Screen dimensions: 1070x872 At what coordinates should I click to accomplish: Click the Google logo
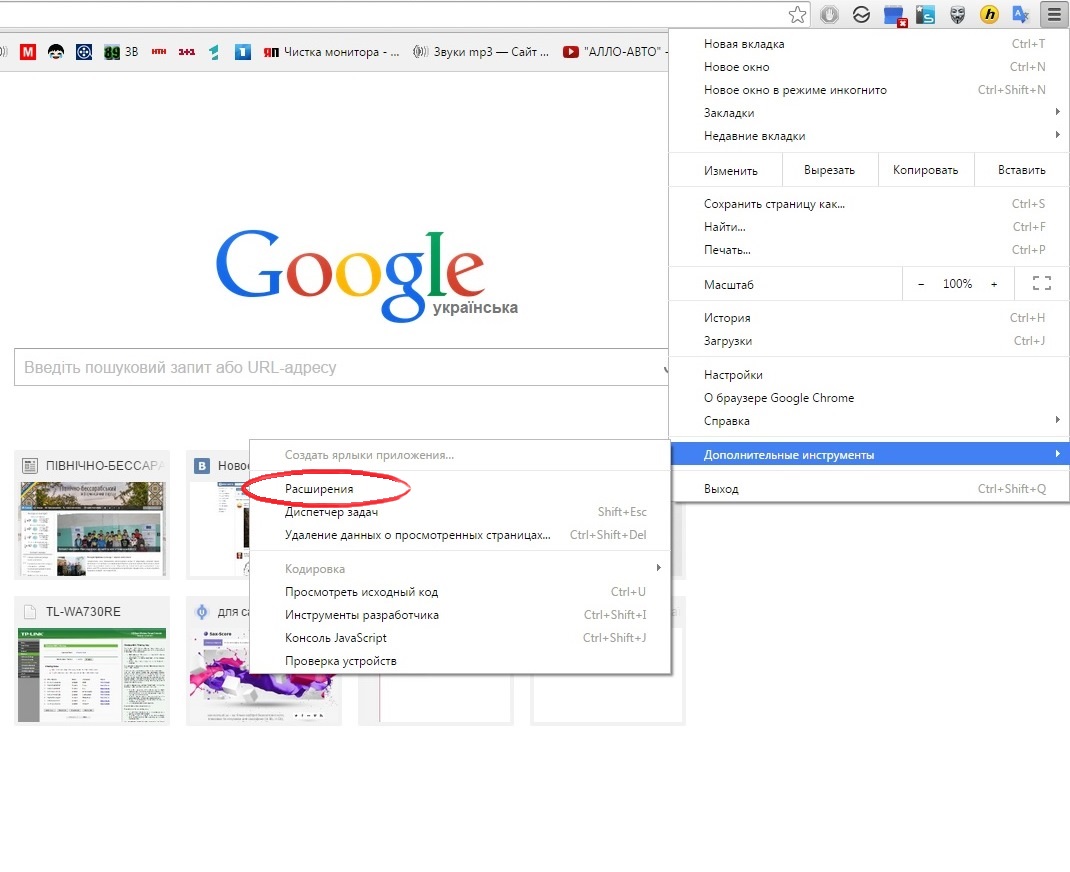[x=350, y=274]
